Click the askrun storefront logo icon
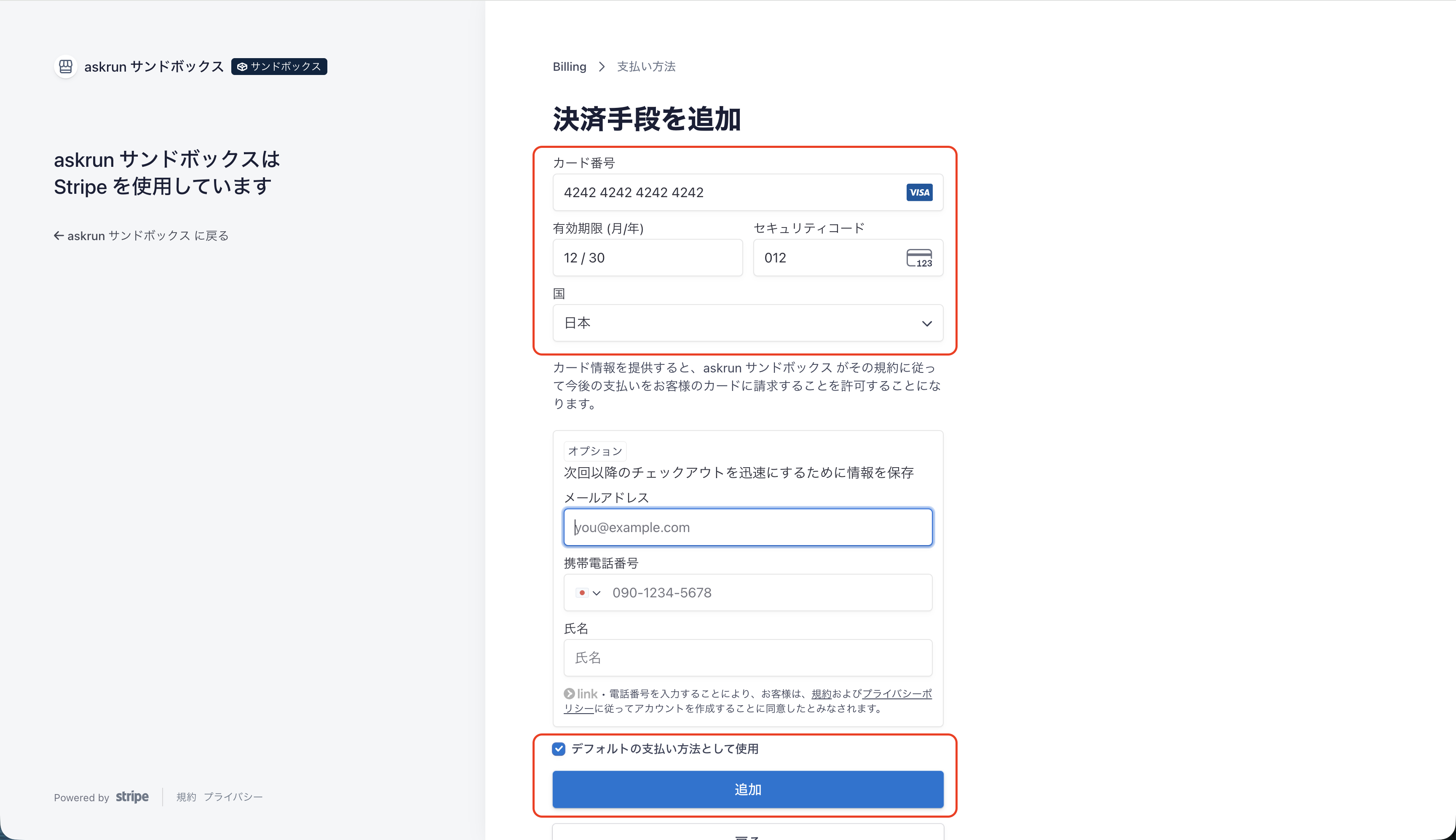 click(x=66, y=66)
